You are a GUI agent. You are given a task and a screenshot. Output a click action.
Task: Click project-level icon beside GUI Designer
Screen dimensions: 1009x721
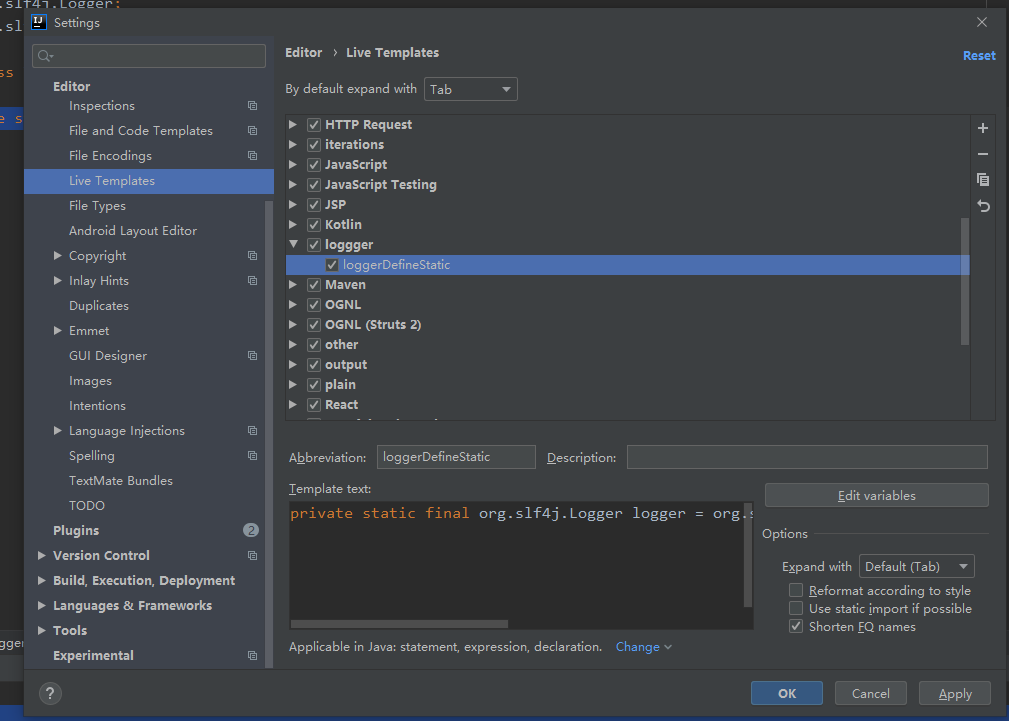pyautogui.click(x=252, y=355)
